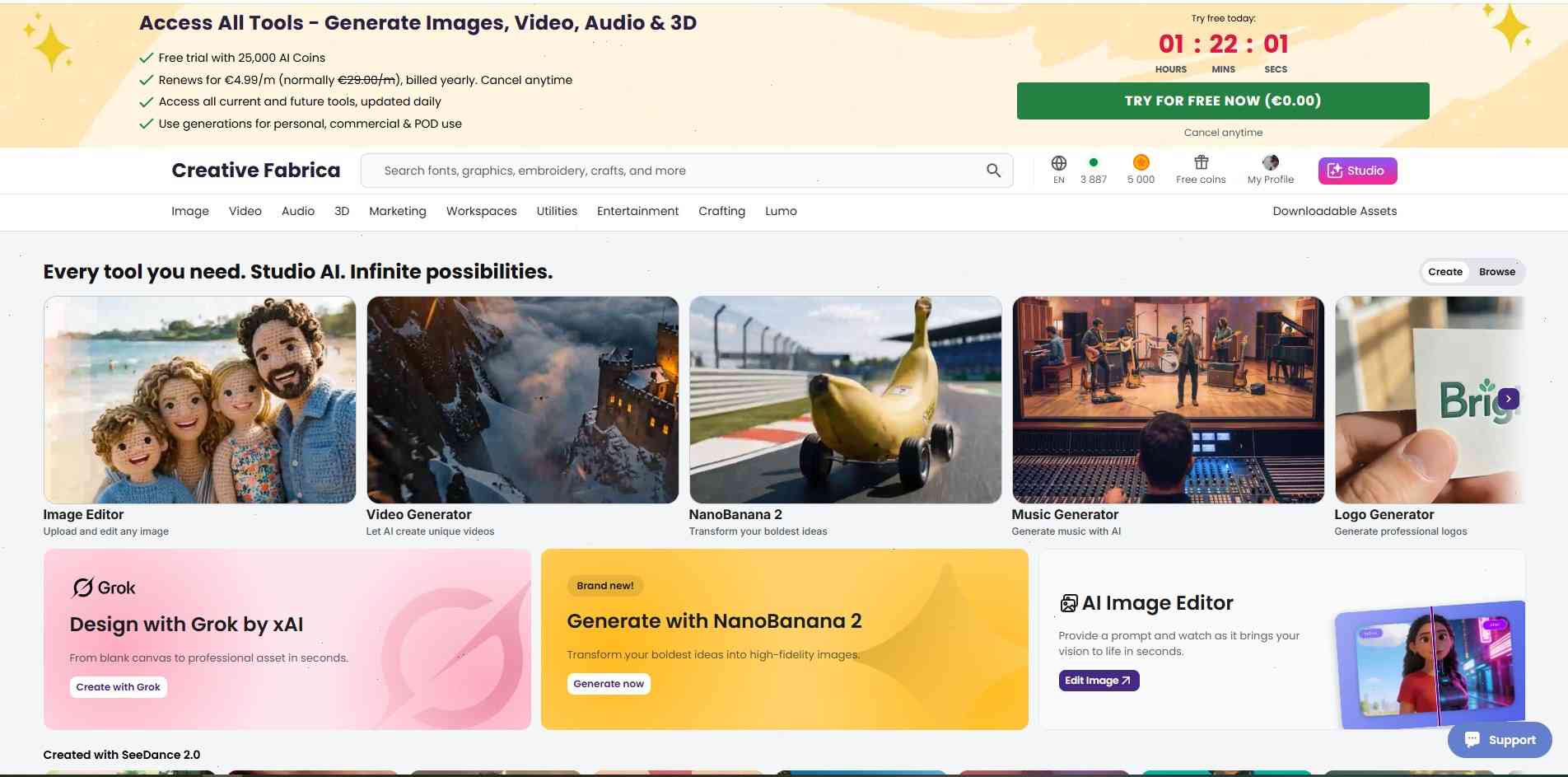Click the Free coins gift icon

(x=1201, y=162)
